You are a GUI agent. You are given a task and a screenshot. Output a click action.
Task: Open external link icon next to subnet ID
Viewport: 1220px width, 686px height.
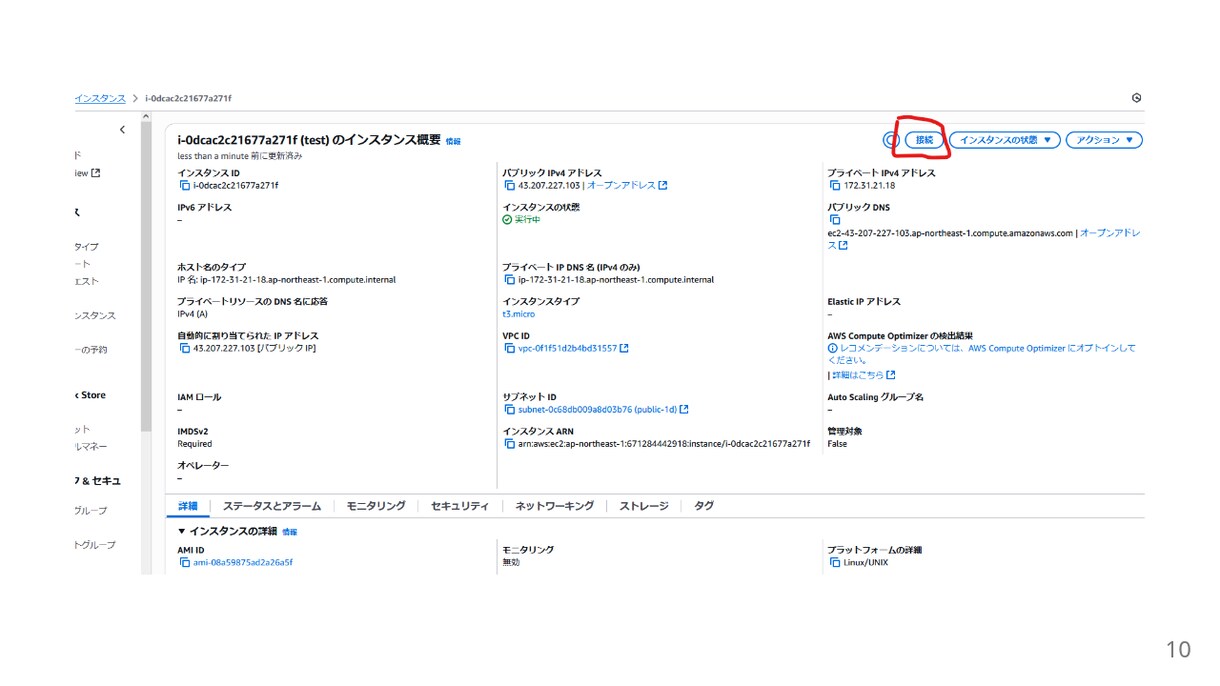point(684,410)
